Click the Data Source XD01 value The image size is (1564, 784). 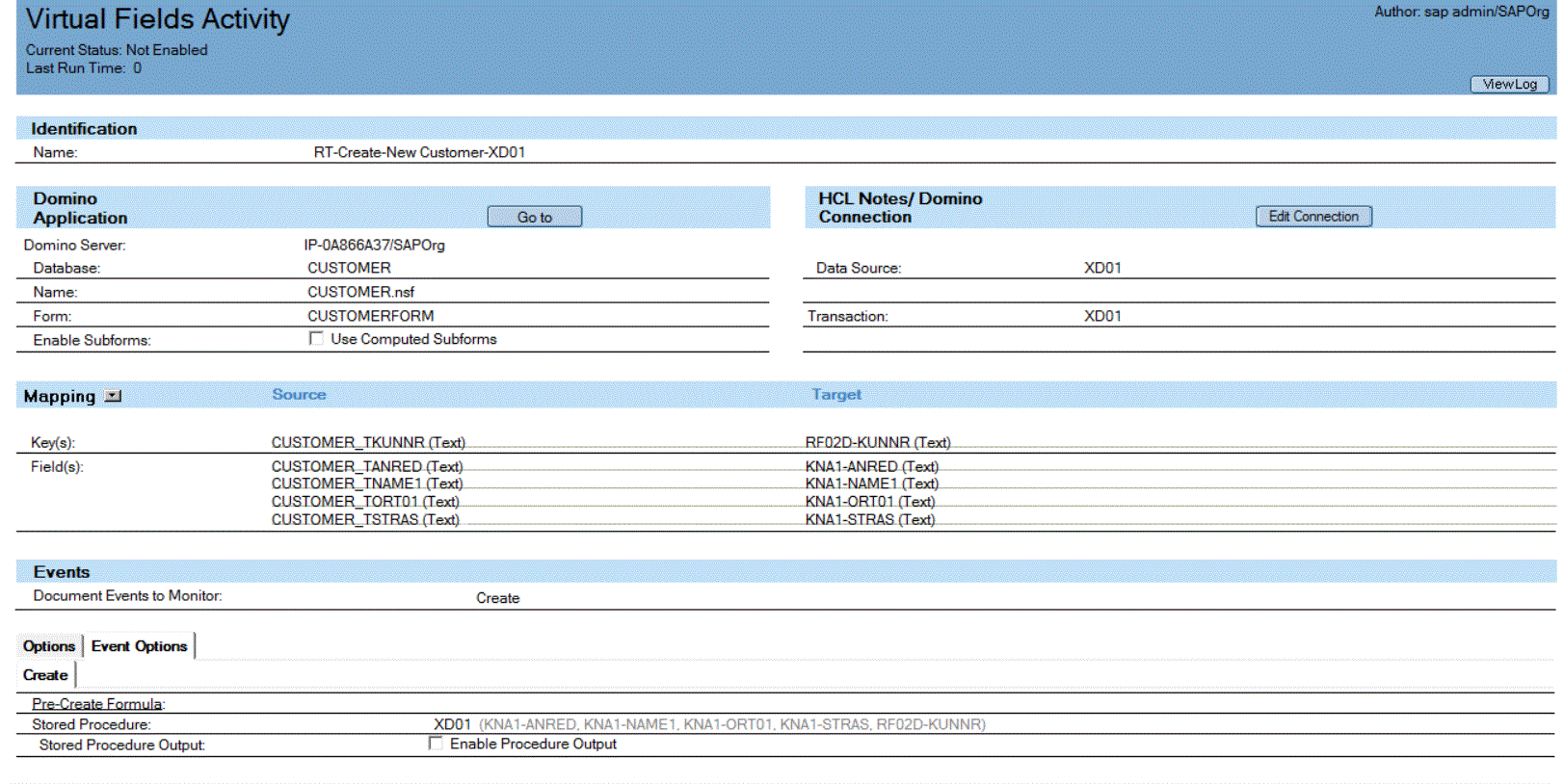[1102, 268]
